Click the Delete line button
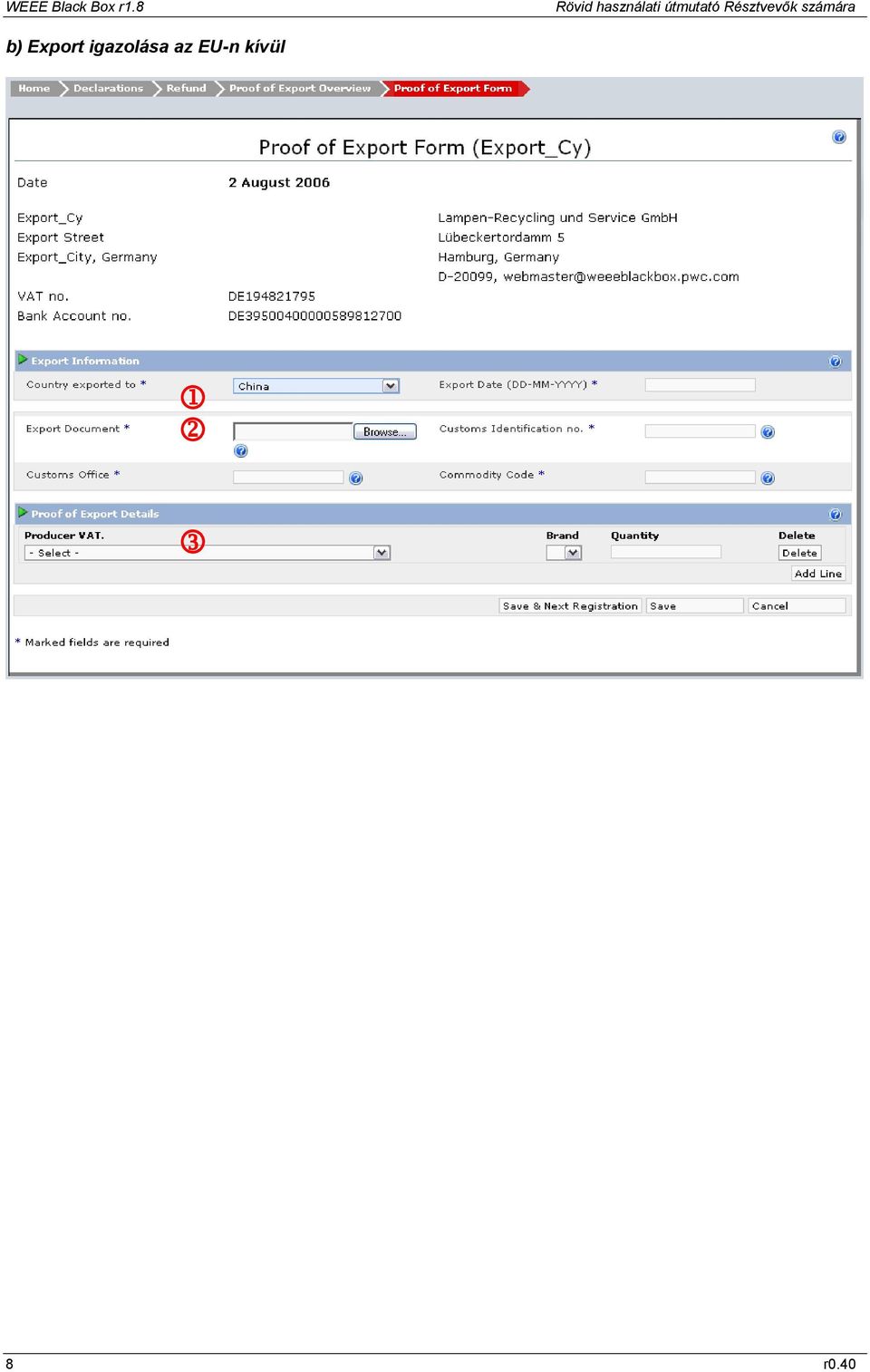 tap(799, 553)
